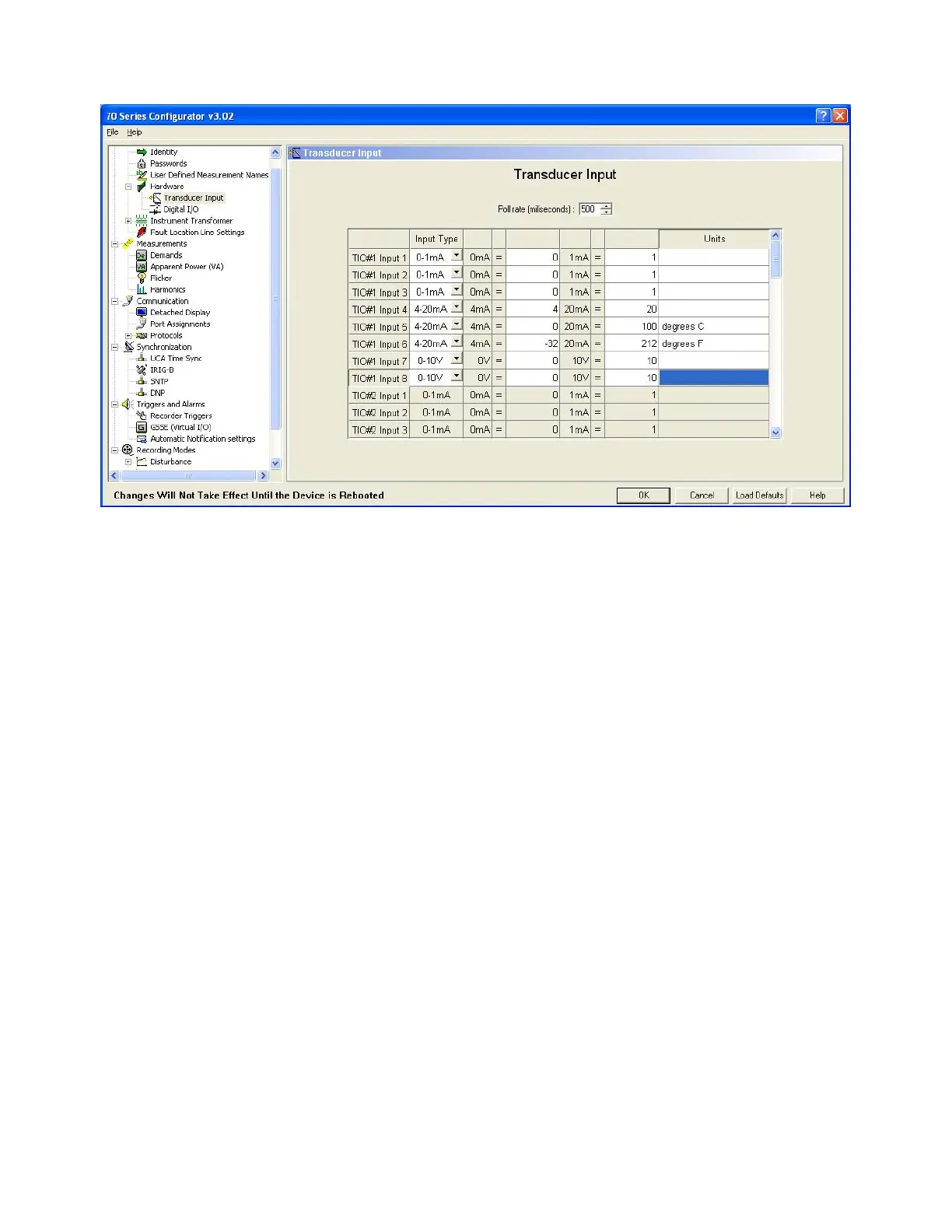Click the yellow Measurements ruler icon
The image size is (952, 1232).
(x=128, y=243)
